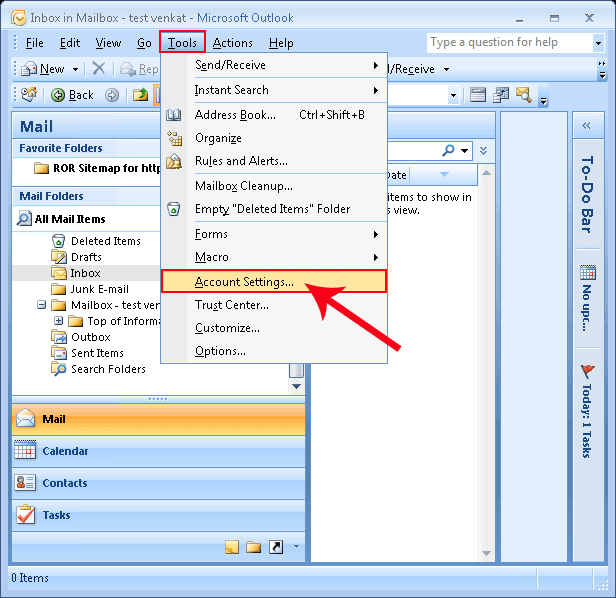This screenshot has height=598, width=616.
Task: Click the Back navigation button
Action: [x=73, y=95]
